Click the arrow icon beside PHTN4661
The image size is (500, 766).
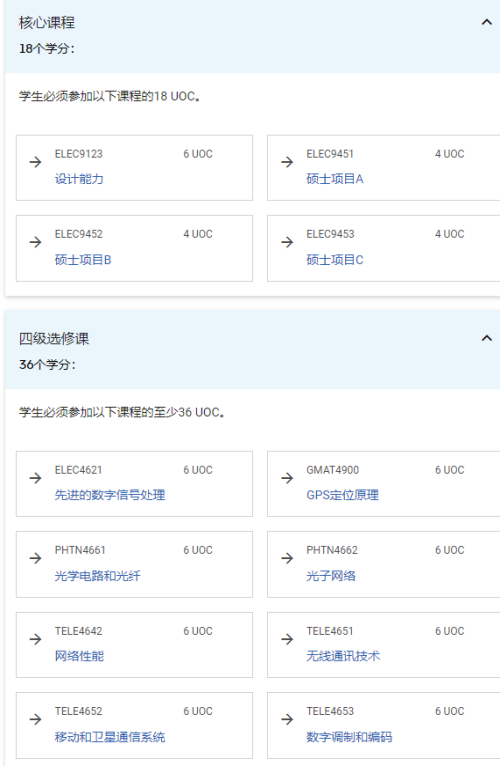tap(36, 558)
